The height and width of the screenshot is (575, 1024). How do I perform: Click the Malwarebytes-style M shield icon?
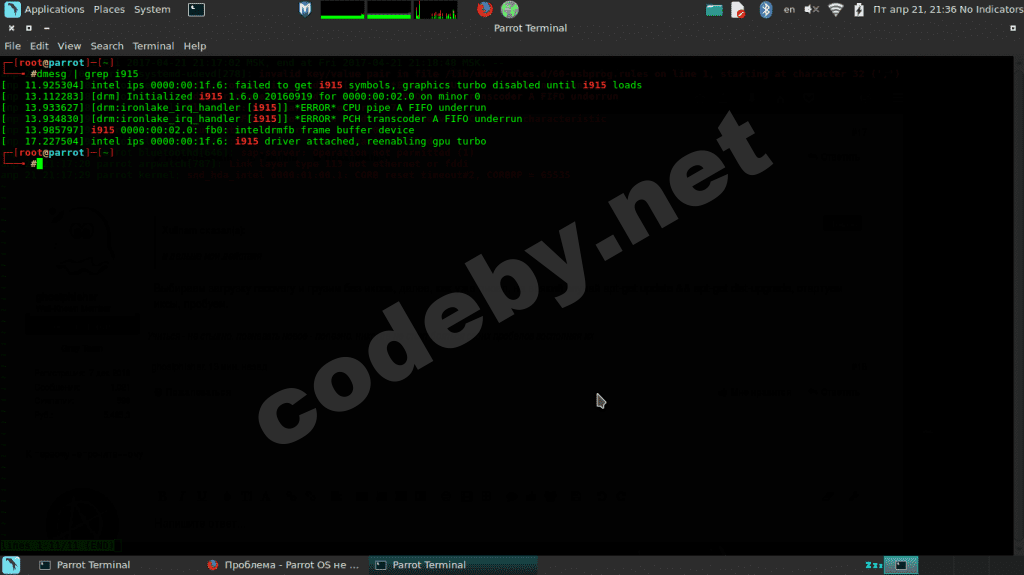point(305,9)
